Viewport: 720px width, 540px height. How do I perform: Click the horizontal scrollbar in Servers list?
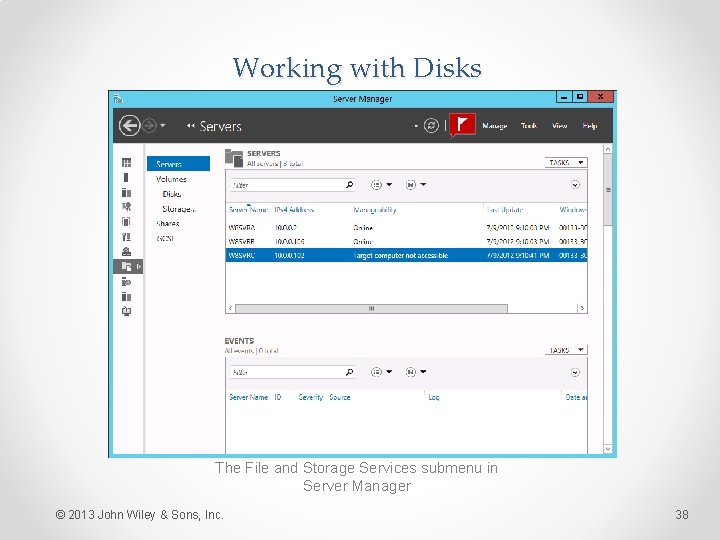click(371, 309)
